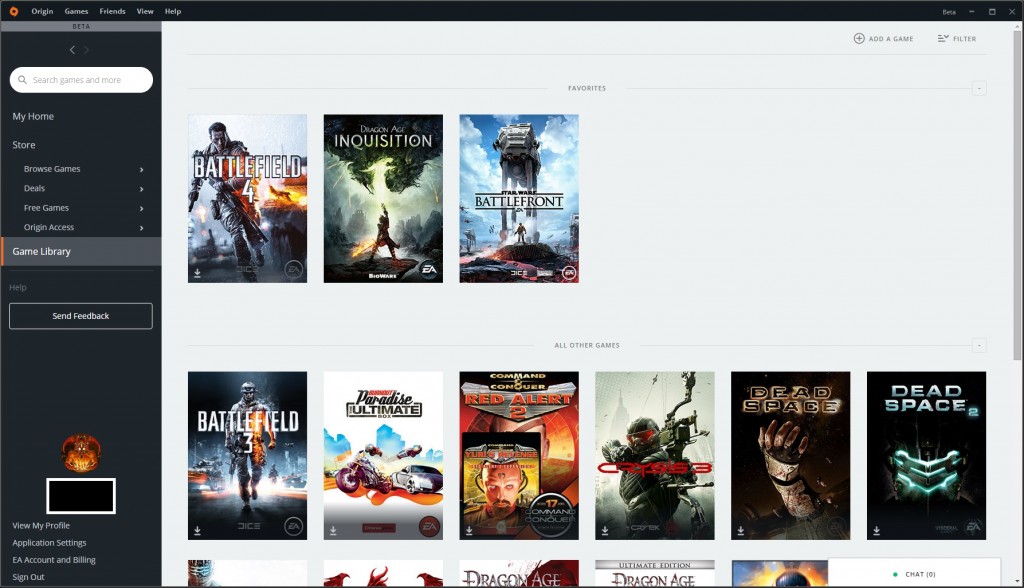Expand the Deals submenu arrow
The width and height of the screenshot is (1024, 588).
[141, 189]
